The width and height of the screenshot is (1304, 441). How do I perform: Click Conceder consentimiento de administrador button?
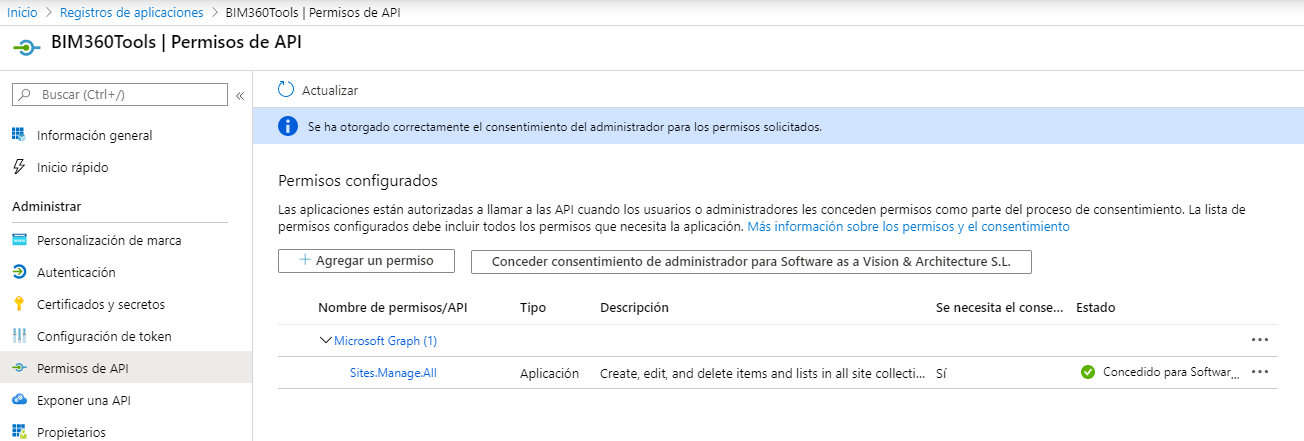[x=751, y=261]
